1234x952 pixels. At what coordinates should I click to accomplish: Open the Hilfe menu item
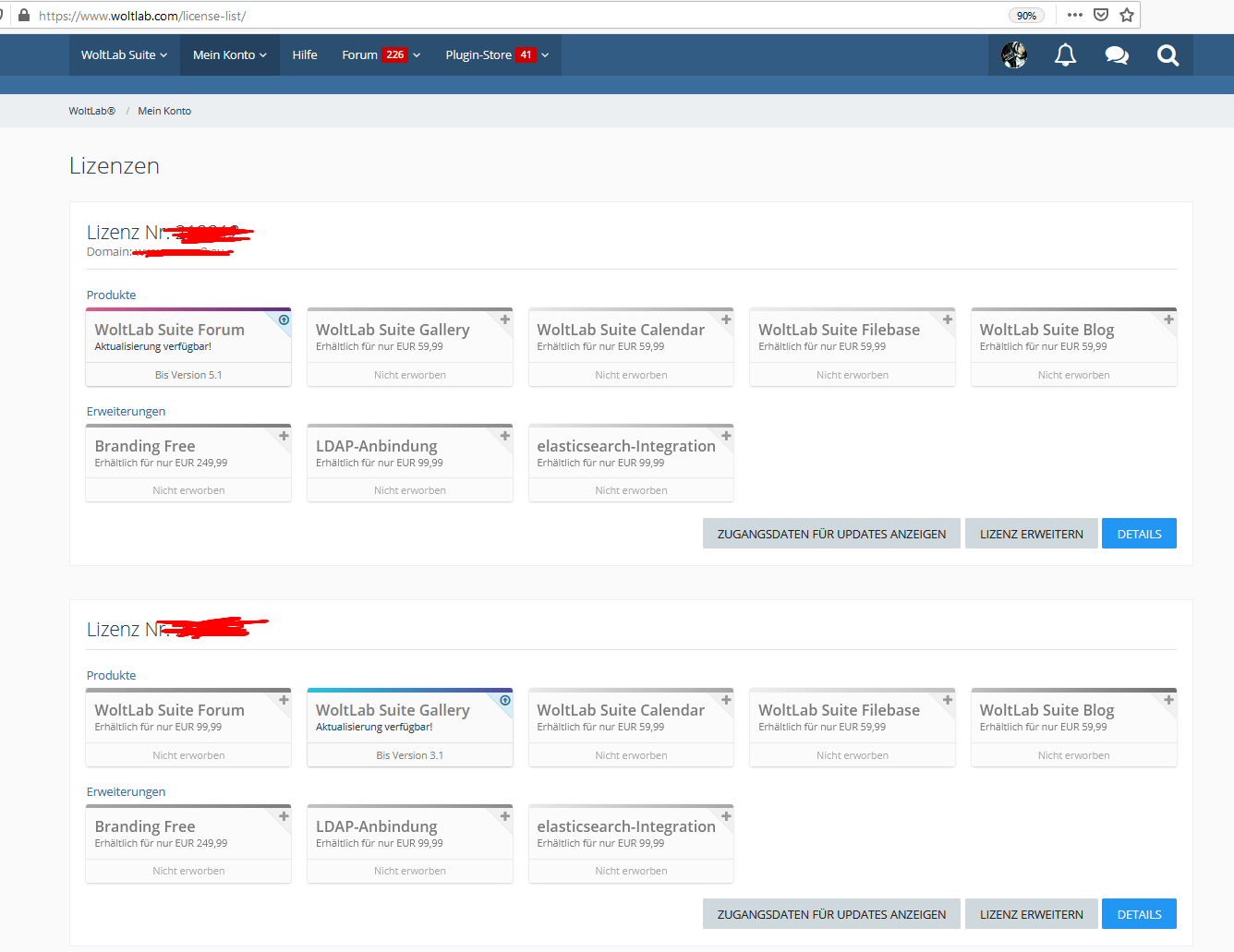point(305,55)
